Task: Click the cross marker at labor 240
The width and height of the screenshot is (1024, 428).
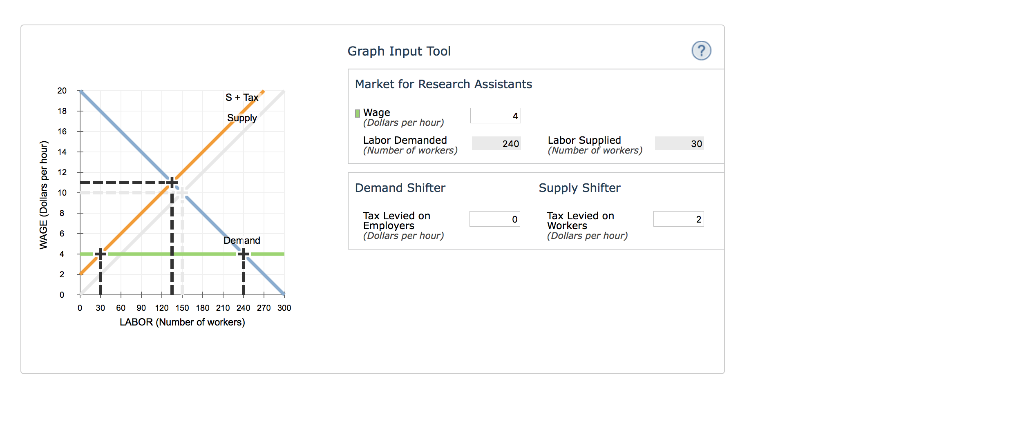Action: (243, 254)
